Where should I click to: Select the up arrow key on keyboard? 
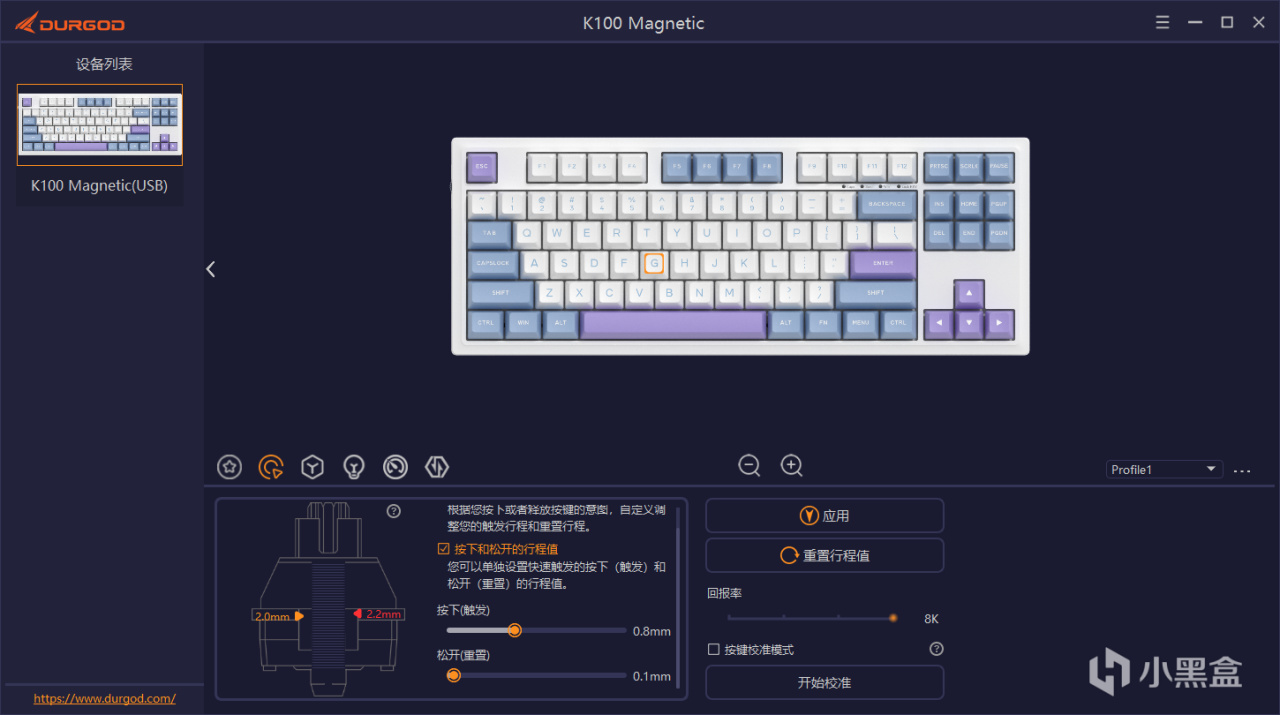pos(969,294)
